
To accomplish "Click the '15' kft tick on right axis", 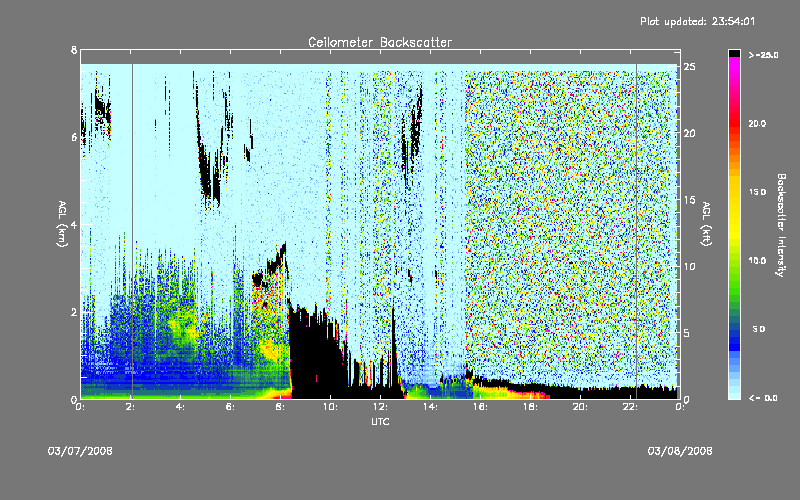I will pos(689,200).
